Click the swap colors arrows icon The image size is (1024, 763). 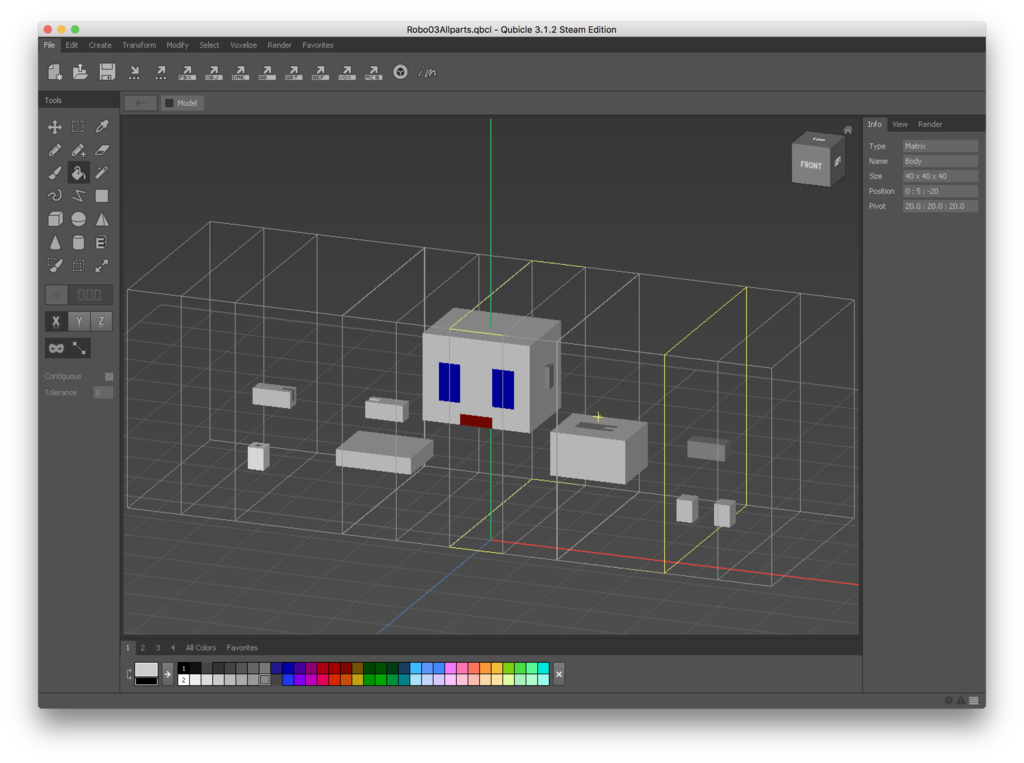click(x=129, y=674)
